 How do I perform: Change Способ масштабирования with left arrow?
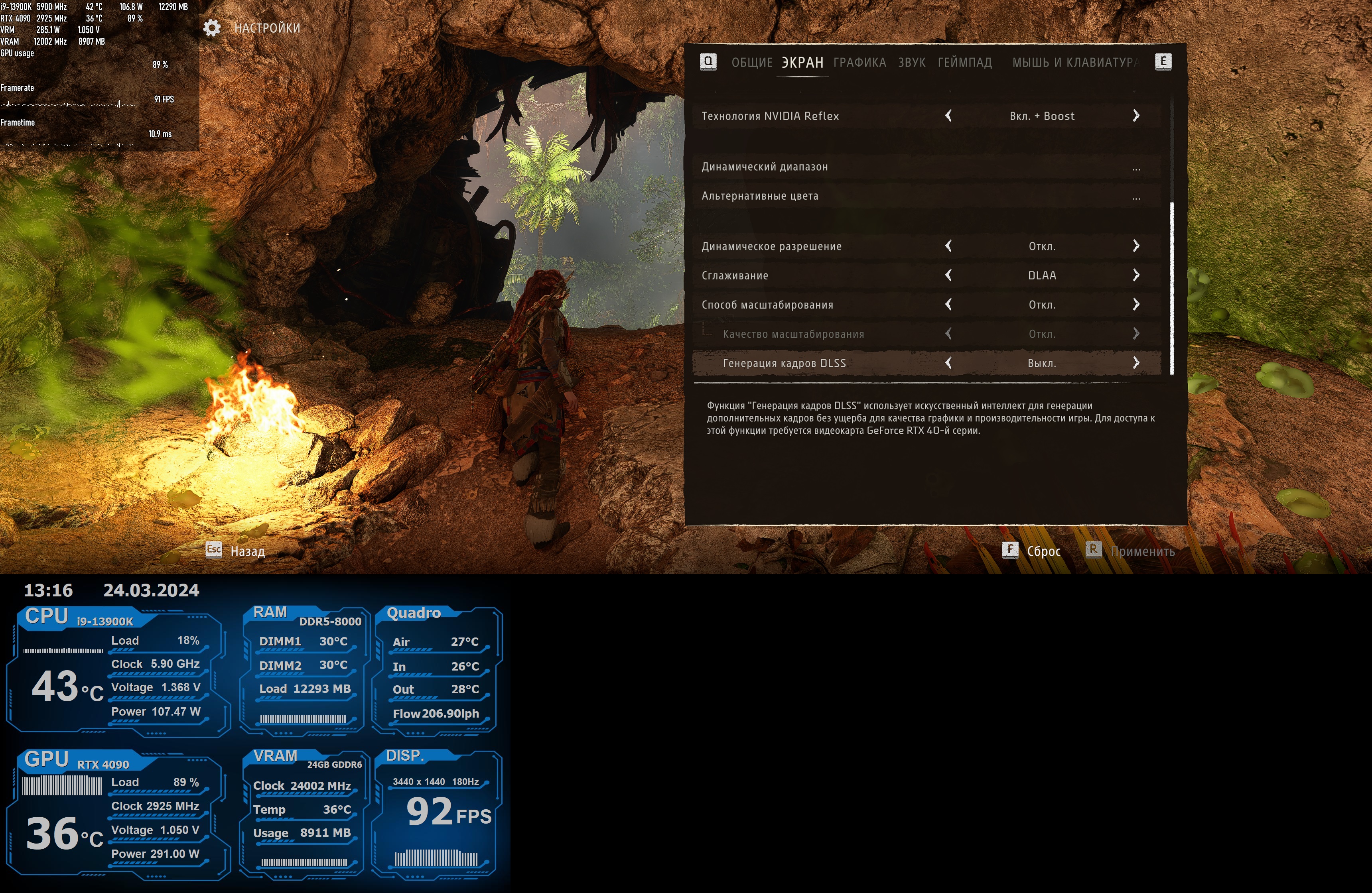[x=948, y=305]
